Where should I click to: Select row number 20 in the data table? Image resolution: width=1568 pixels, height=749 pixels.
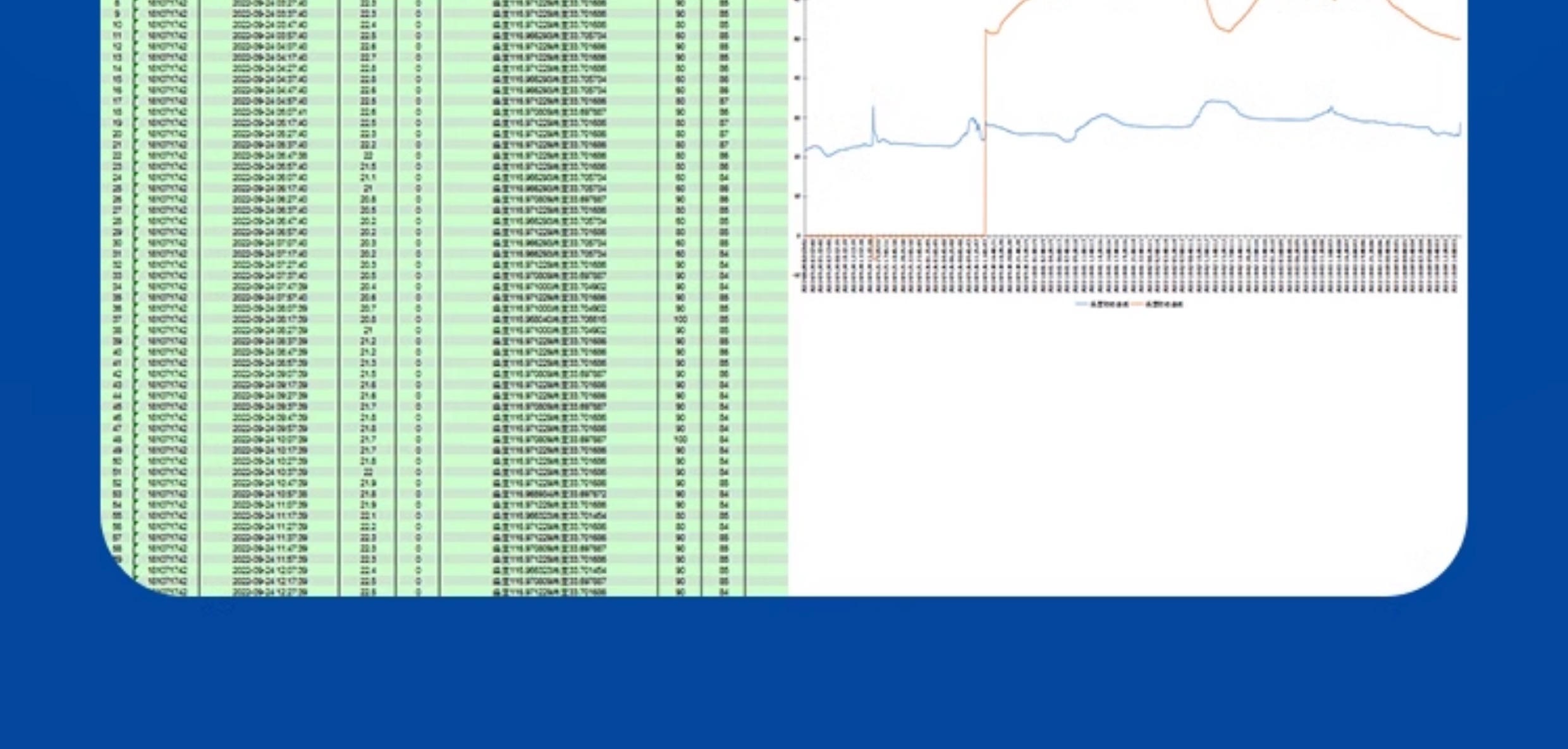[117, 134]
